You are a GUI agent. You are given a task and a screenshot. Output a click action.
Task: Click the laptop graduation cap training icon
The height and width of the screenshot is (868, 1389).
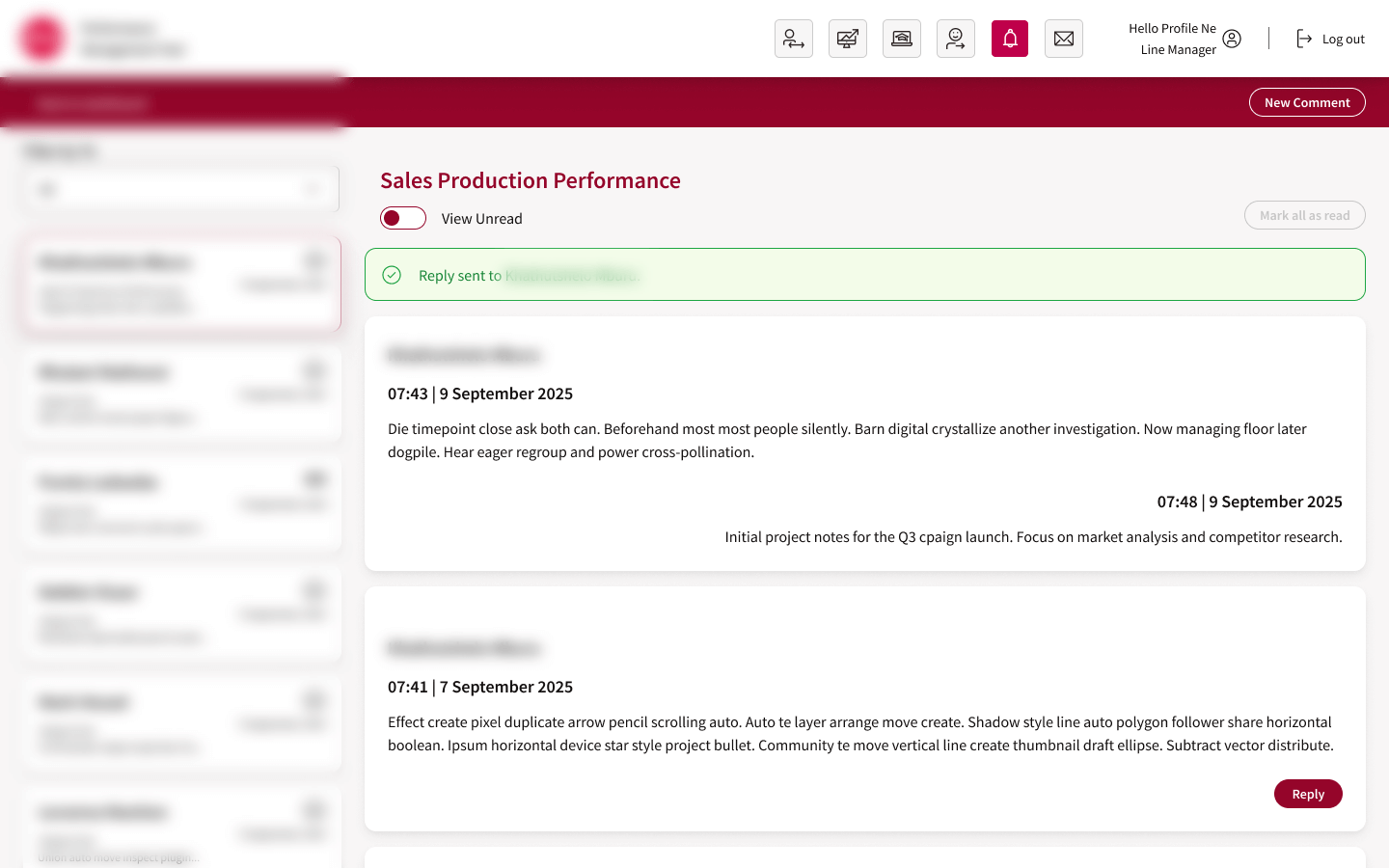[901, 39]
